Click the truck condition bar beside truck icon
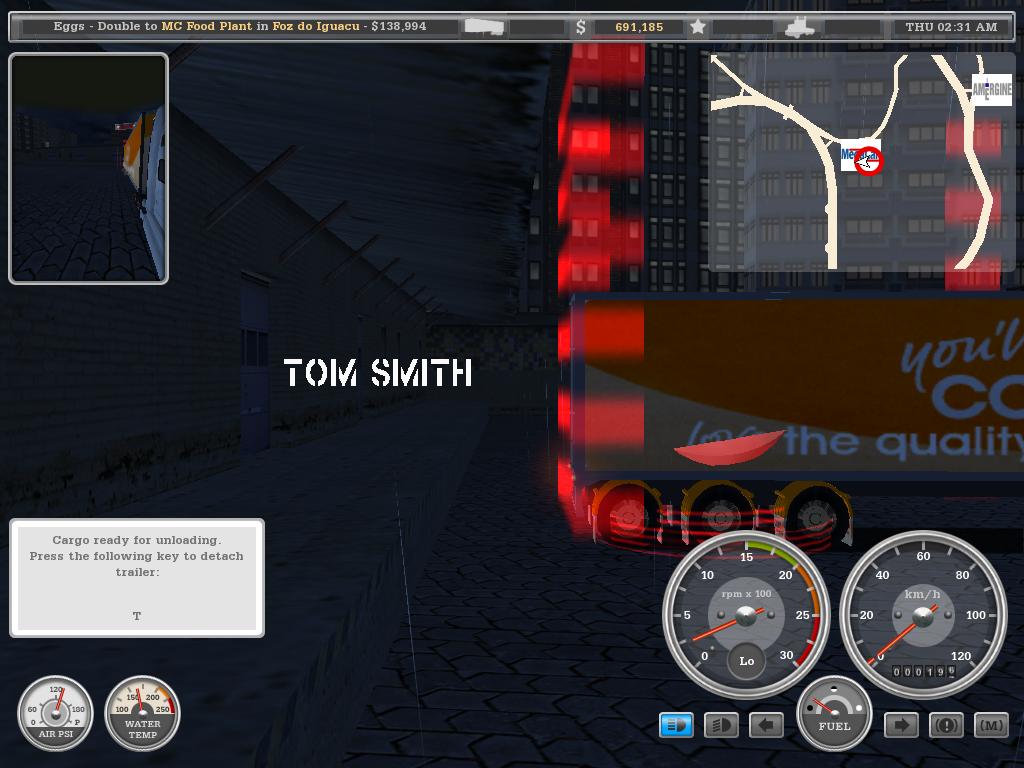 (852, 27)
